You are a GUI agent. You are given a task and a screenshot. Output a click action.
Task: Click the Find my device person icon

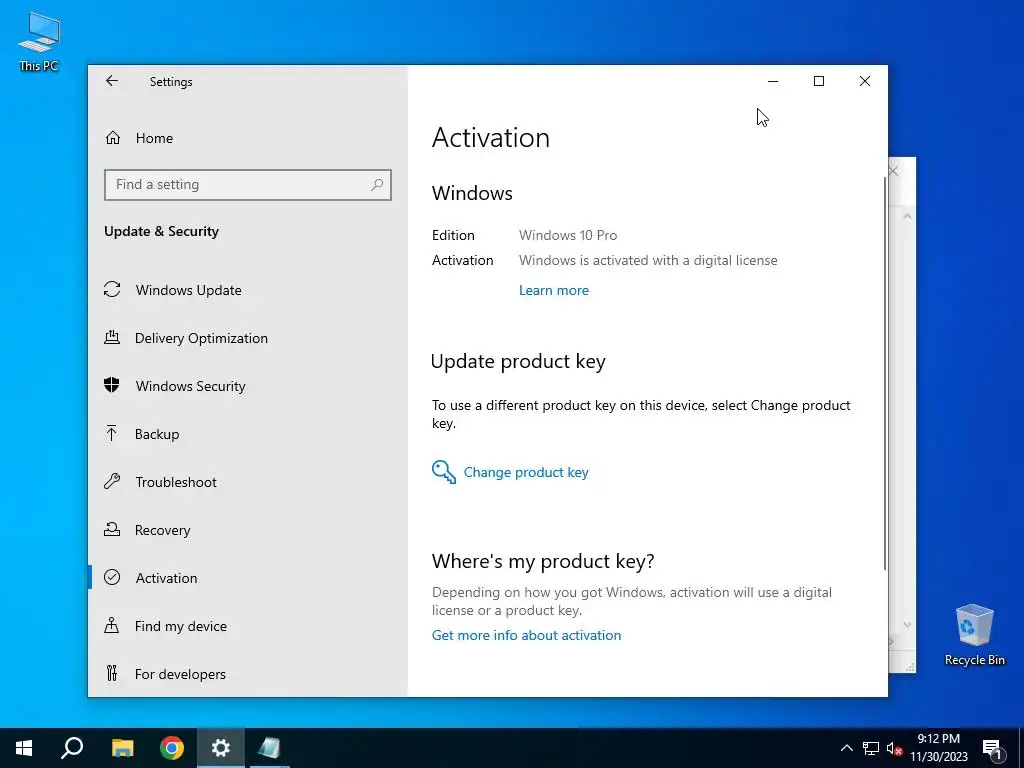[112, 625]
